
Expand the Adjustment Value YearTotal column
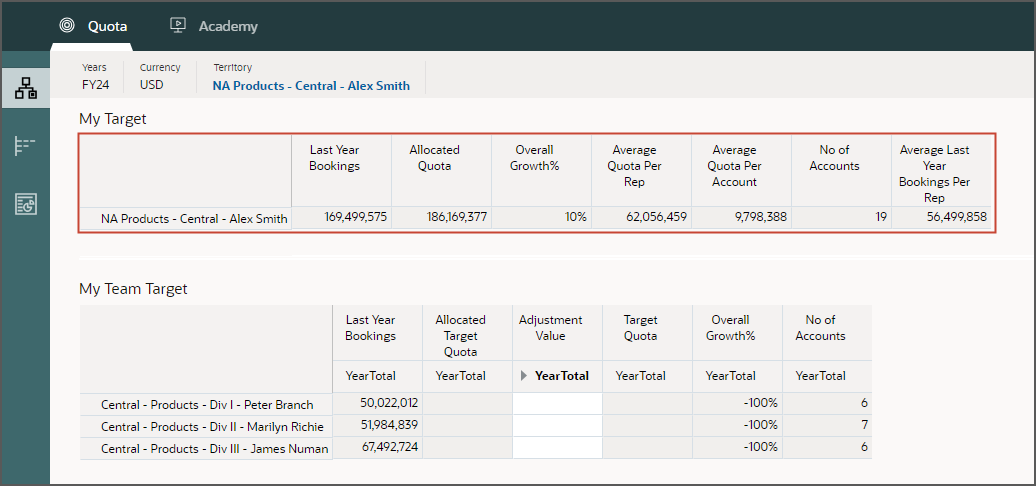[524, 376]
